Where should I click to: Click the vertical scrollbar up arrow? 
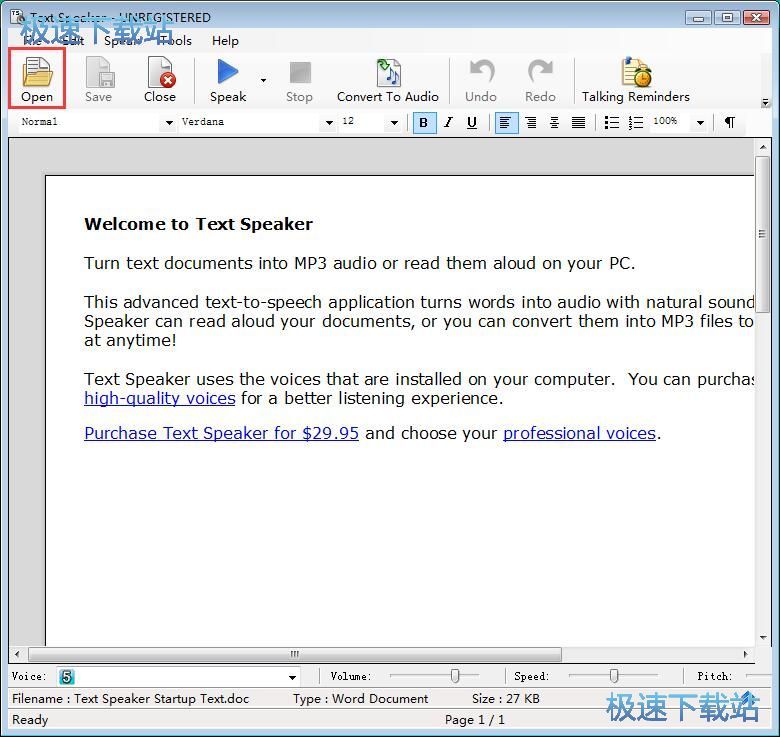(x=763, y=147)
